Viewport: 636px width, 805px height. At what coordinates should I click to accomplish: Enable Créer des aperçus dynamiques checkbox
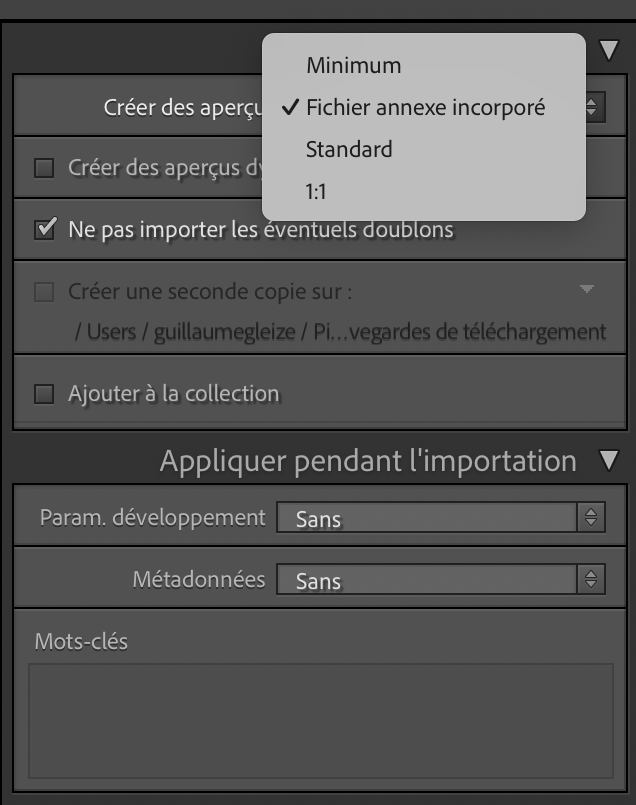44,168
